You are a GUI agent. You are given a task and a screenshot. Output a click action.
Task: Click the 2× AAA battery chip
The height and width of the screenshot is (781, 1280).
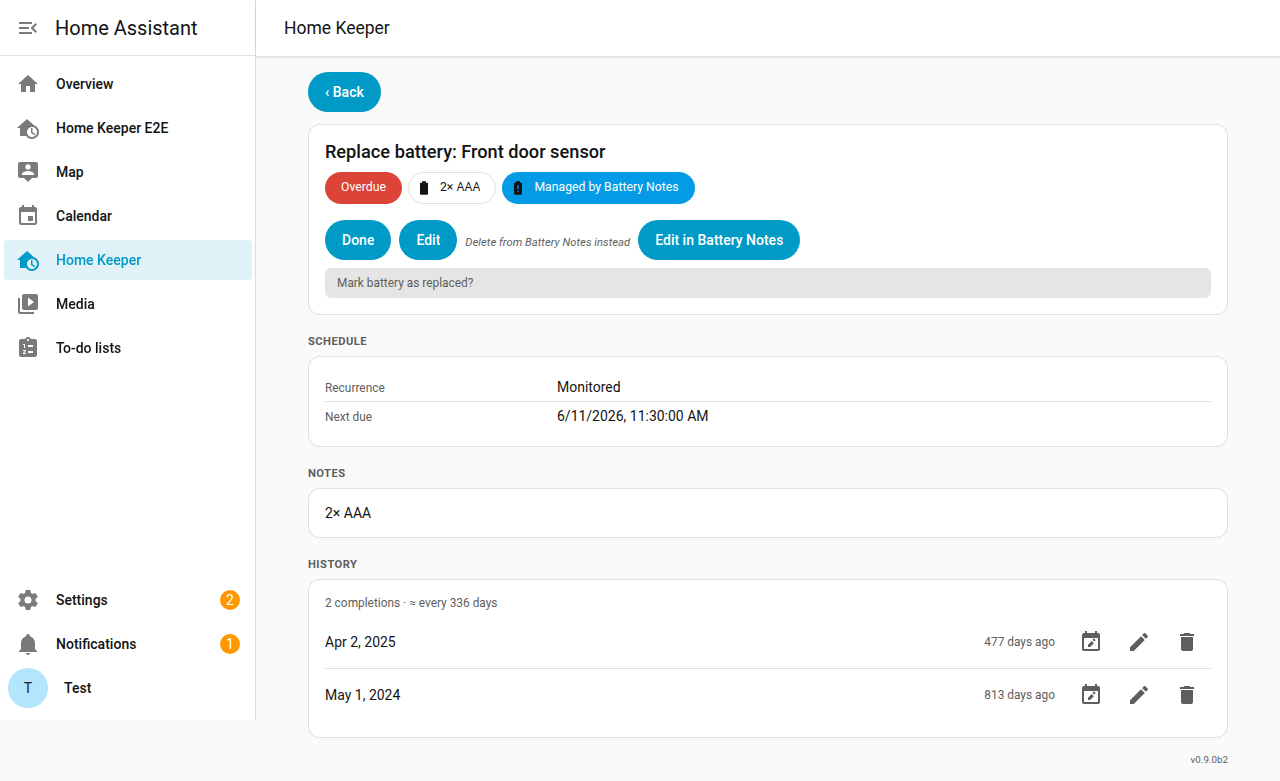452,188
